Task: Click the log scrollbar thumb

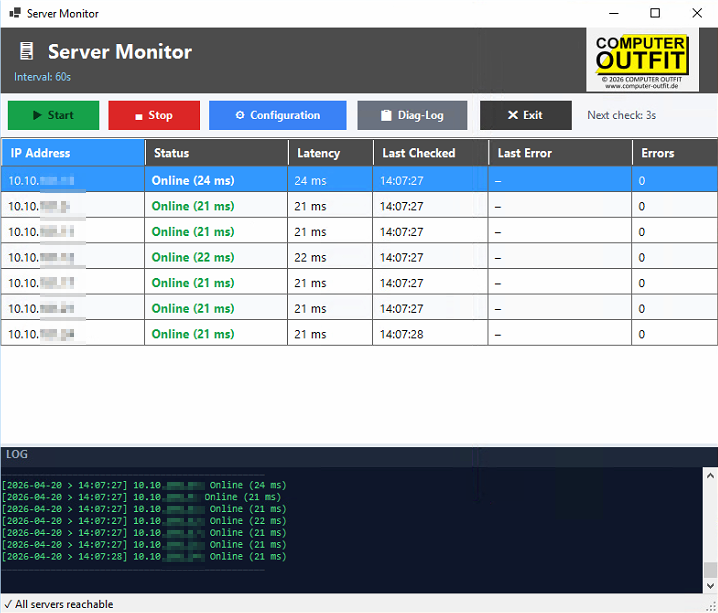Action: 710,570
